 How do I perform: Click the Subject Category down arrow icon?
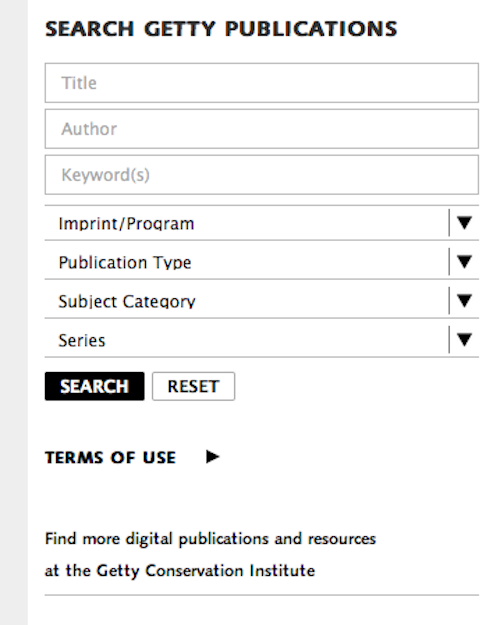464,301
